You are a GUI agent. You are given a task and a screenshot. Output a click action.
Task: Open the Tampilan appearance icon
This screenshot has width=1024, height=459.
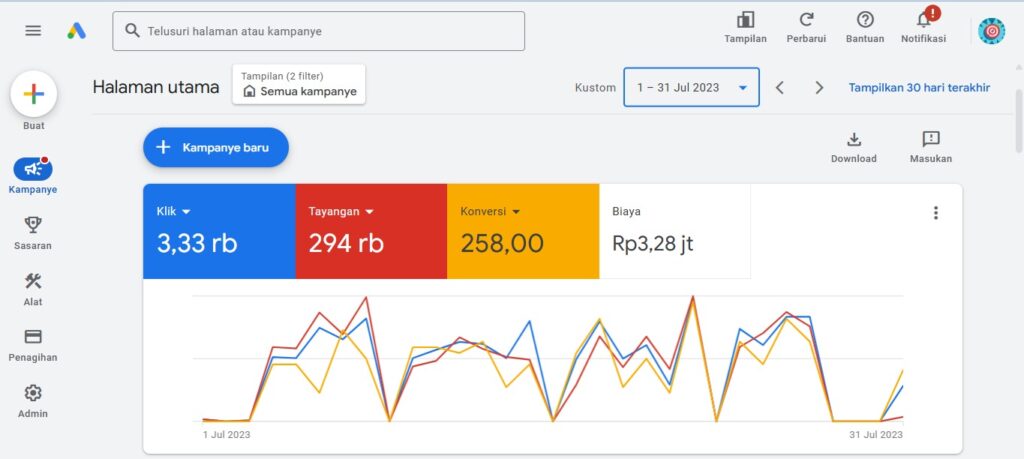pyautogui.click(x=745, y=20)
